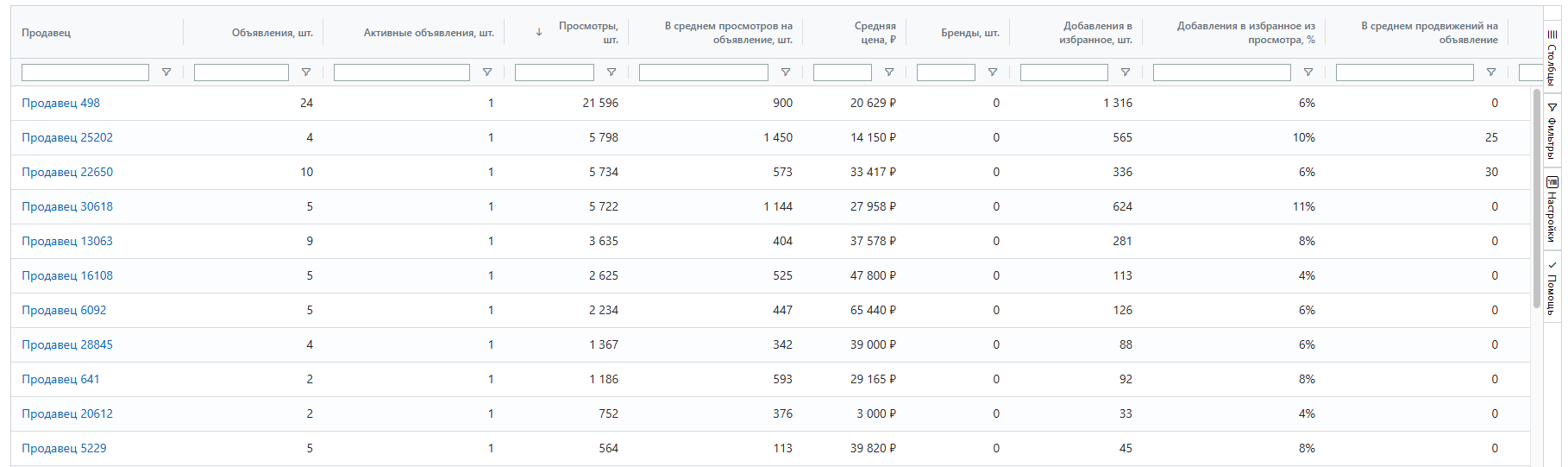The height and width of the screenshot is (467, 1568).
Task: Click active listings count for Продавец 13063
Action: (491, 241)
